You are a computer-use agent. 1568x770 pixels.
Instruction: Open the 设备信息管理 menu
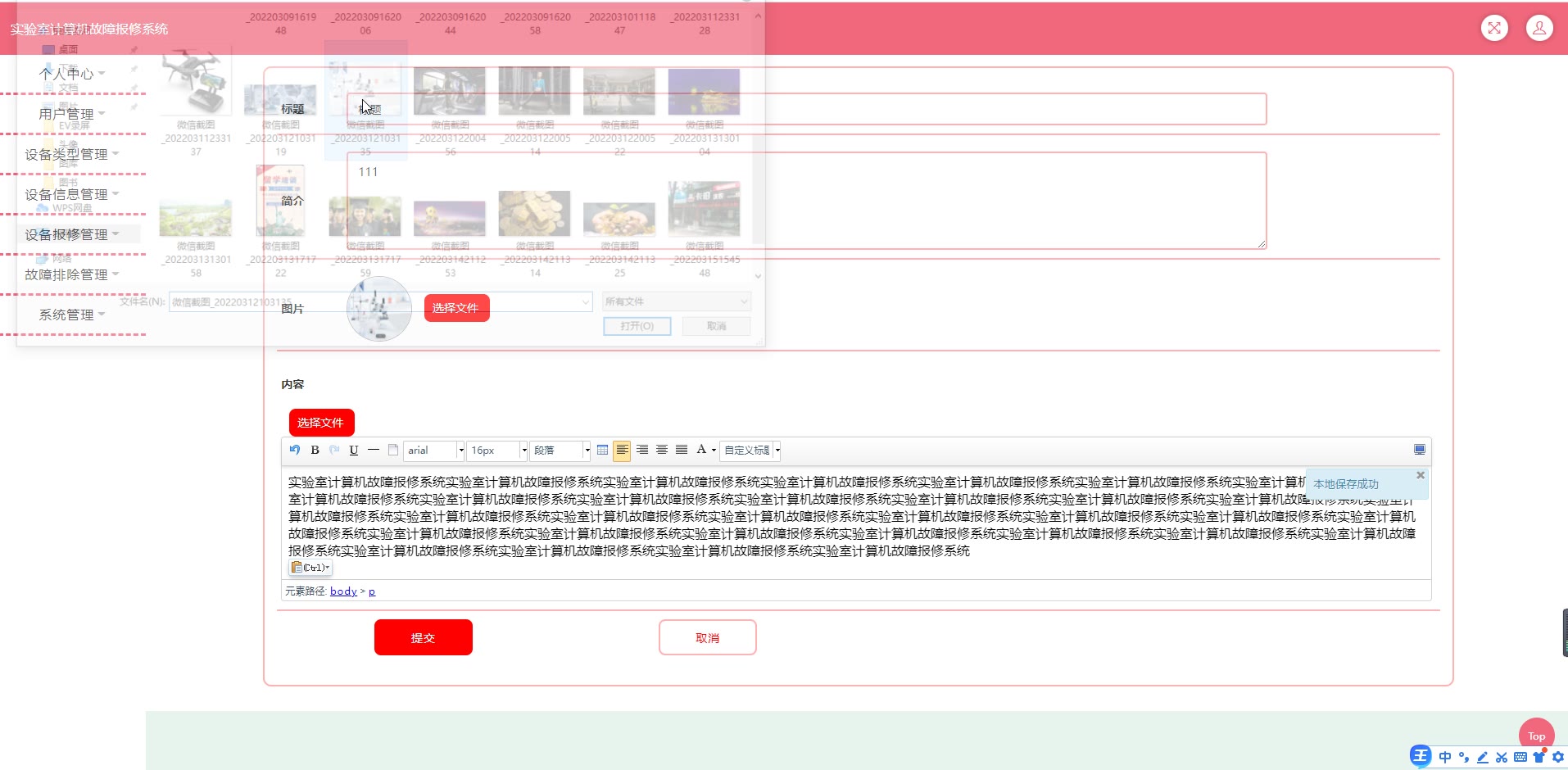(72, 194)
